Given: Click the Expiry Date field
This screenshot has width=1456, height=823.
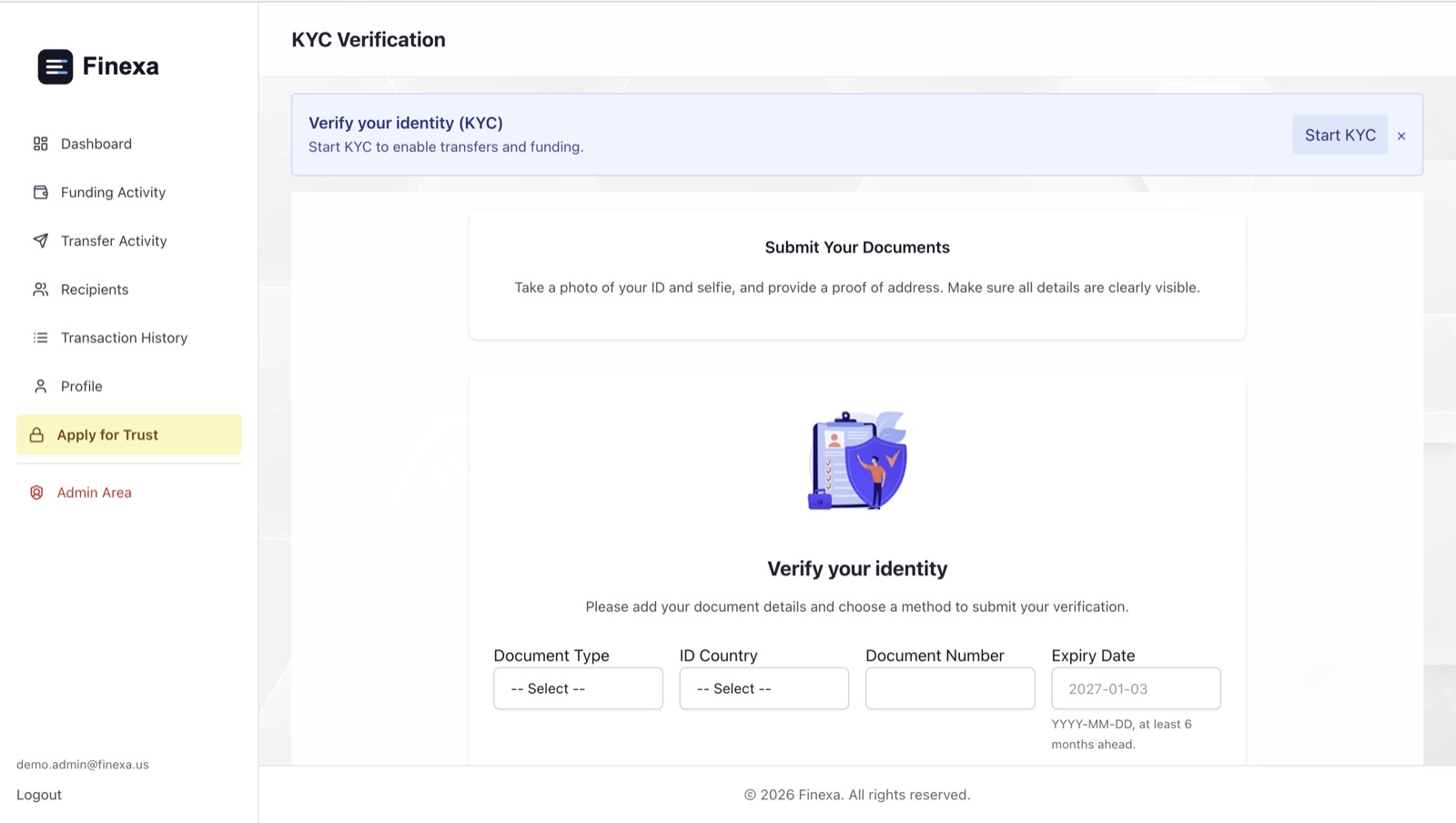Looking at the screenshot, I should [1136, 688].
